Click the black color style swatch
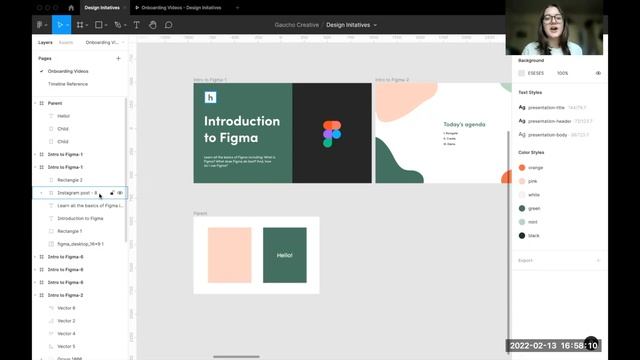The width and height of the screenshot is (640, 360). click(522, 236)
